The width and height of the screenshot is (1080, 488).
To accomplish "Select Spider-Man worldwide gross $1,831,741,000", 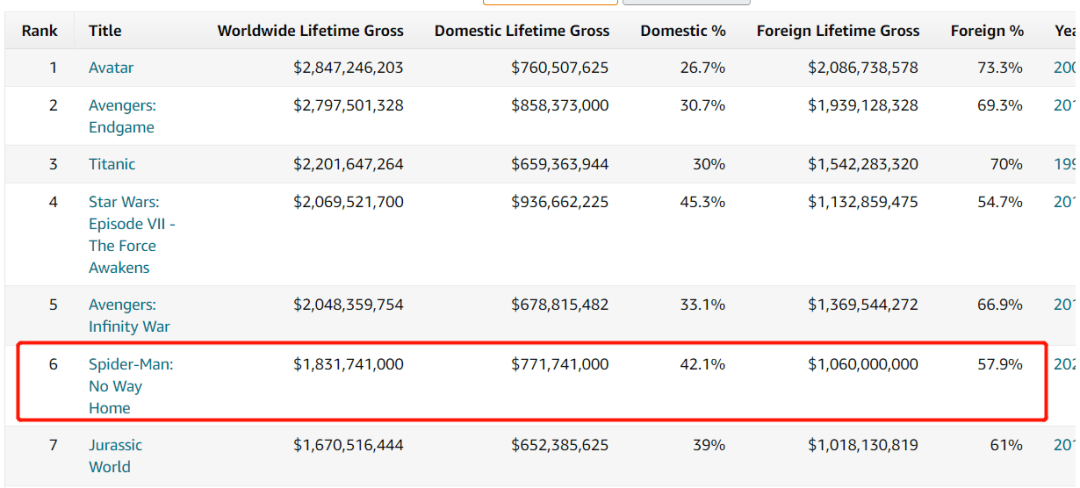I will point(349,364).
